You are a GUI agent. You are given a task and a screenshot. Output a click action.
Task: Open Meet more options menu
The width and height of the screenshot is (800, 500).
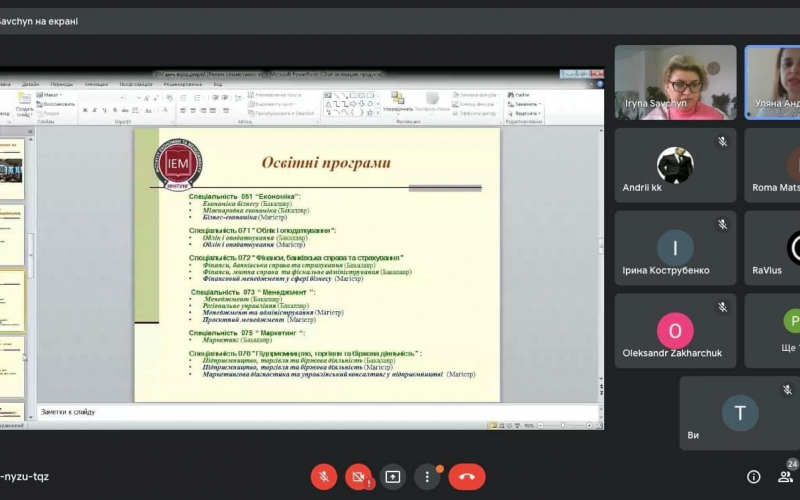[x=427, y=477]
